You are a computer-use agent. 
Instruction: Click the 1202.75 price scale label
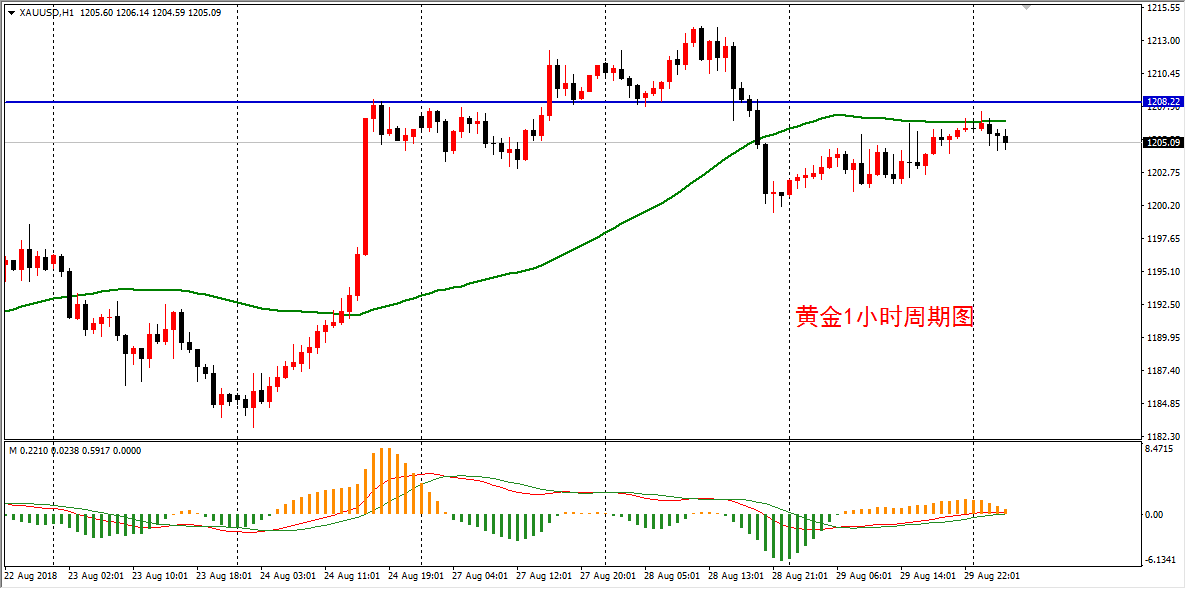(x=1162, y=173)
